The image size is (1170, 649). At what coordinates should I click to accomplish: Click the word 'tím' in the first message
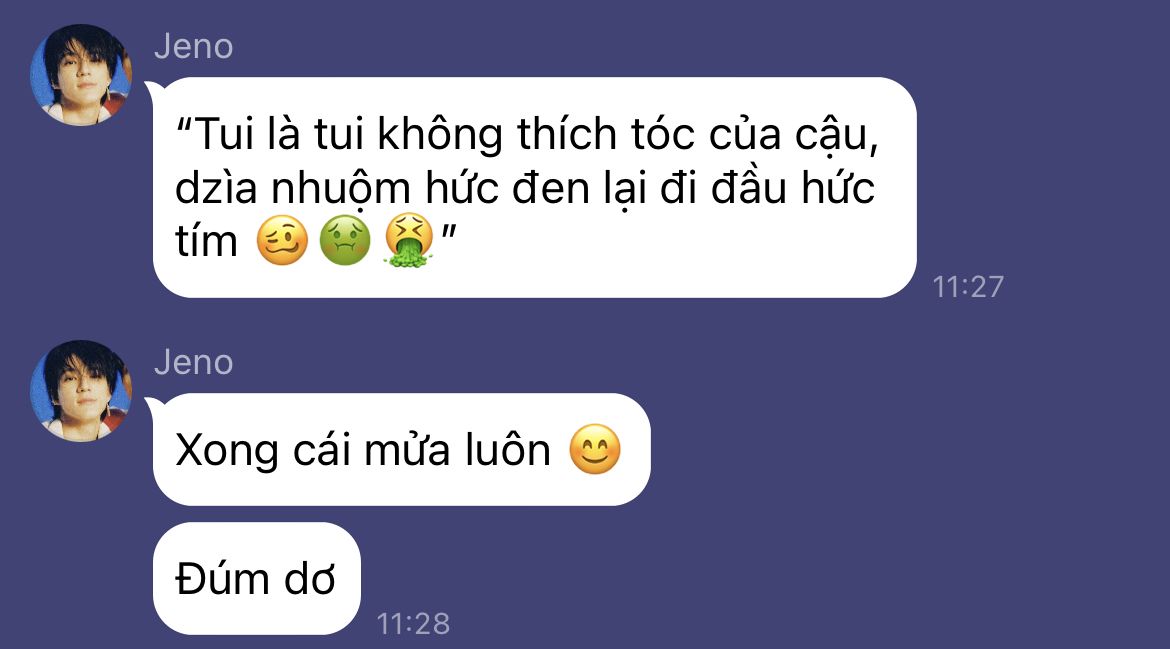point(207,240)
